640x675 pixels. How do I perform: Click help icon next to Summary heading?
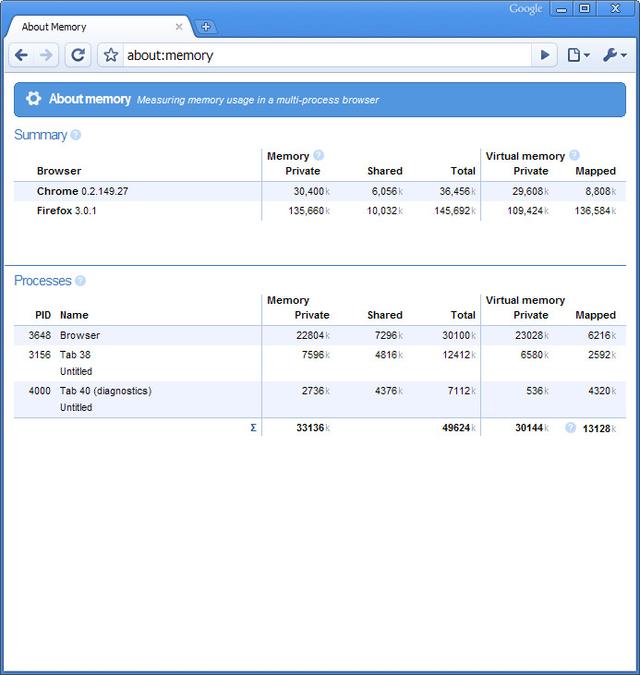tap(76, 135)
